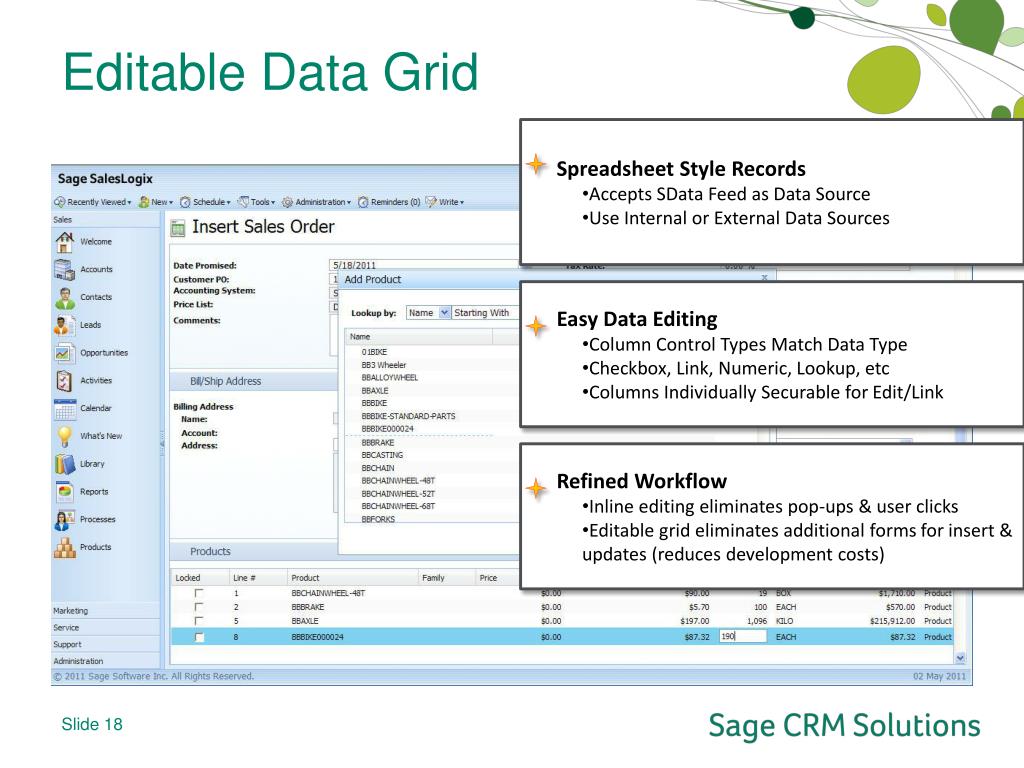
Task: Sort grid by the Product column header
Action: point(353,578)
